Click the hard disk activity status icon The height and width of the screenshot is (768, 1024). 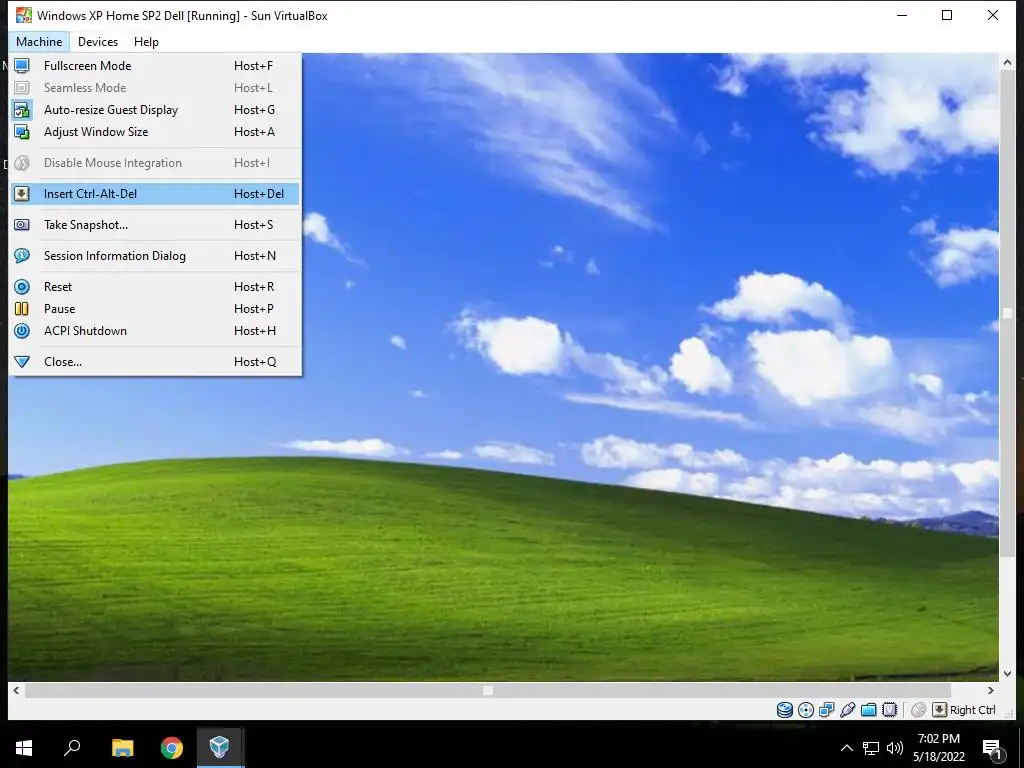(x=784, y=710)
